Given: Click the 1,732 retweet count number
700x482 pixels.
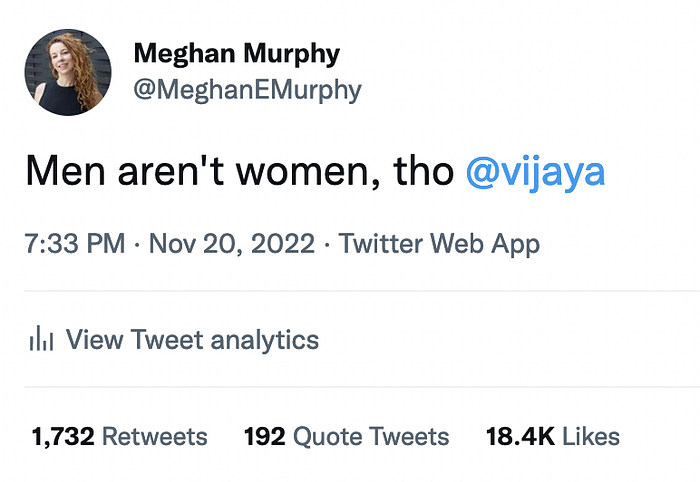Looking at the screenshot, I should pos(63,436).
